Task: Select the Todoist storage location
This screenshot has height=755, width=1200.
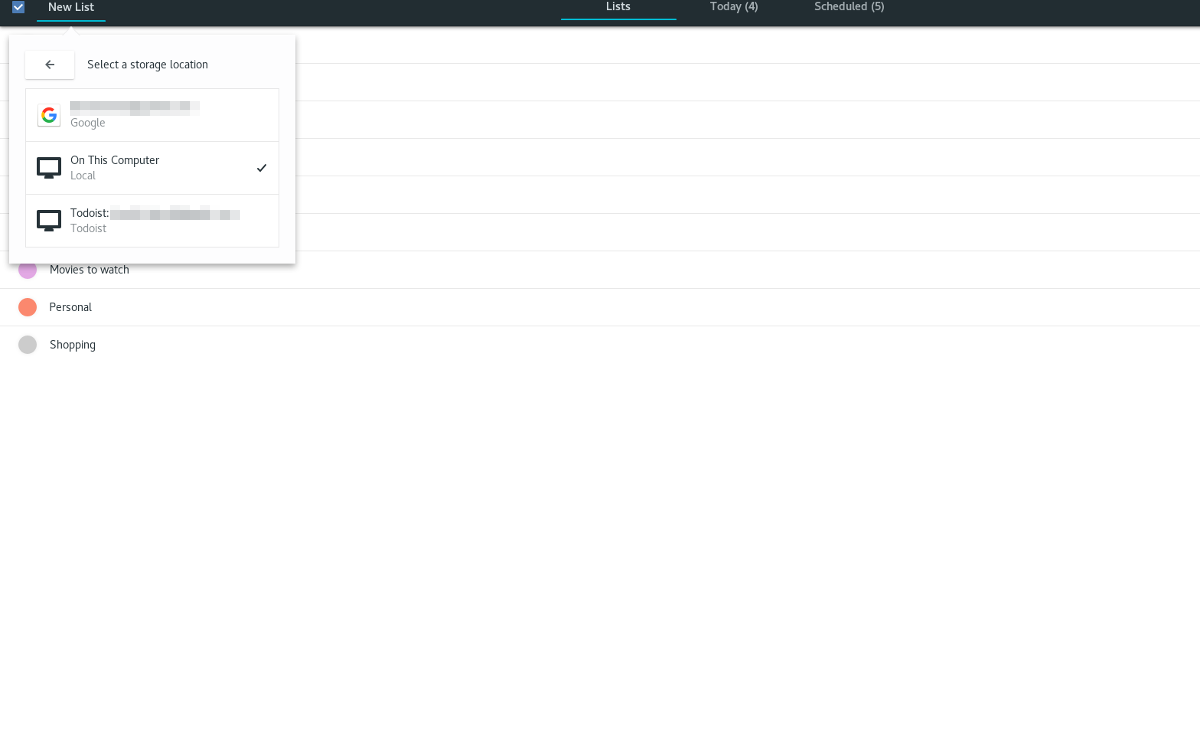Action: pyautogui.click(x=152, y=220)
